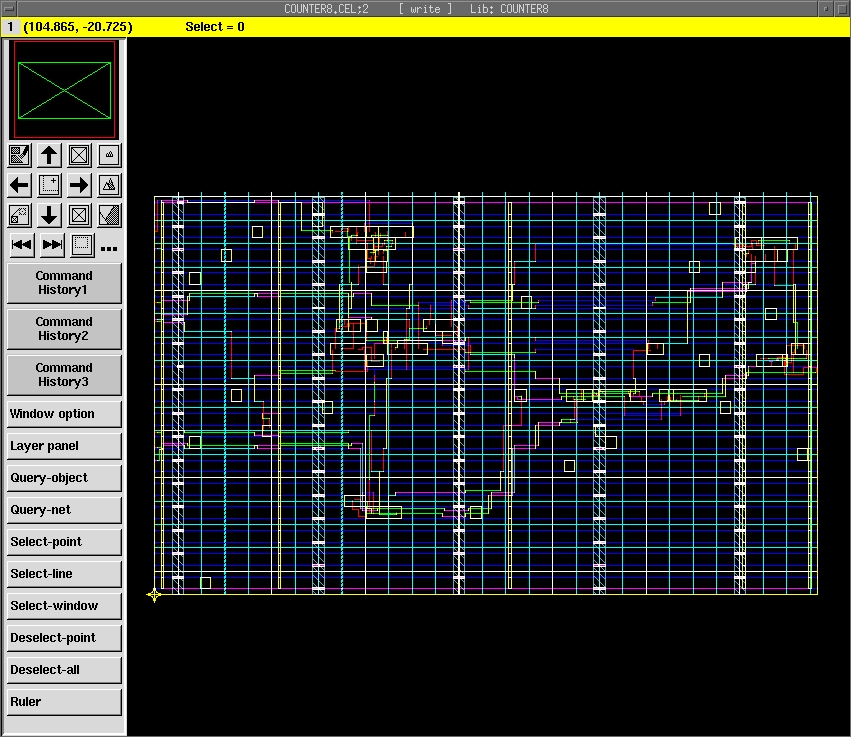Pan the layout view down
The image size is (851, 737).
pos(49,215)
